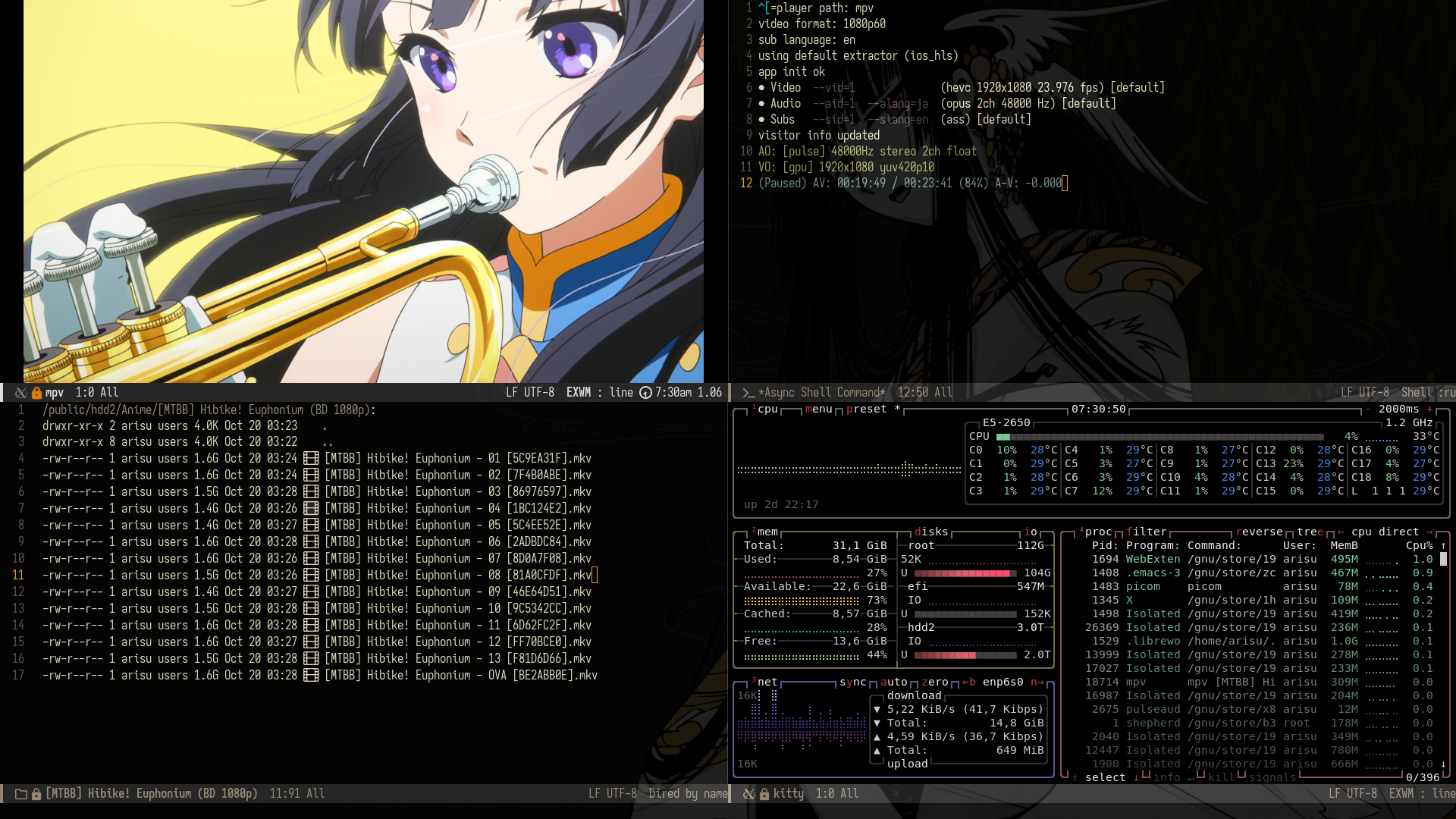This screenshot has height=819, width=1456.
Task: Toggle auto scaling in the net box
Action: click(x=893, y=682)
